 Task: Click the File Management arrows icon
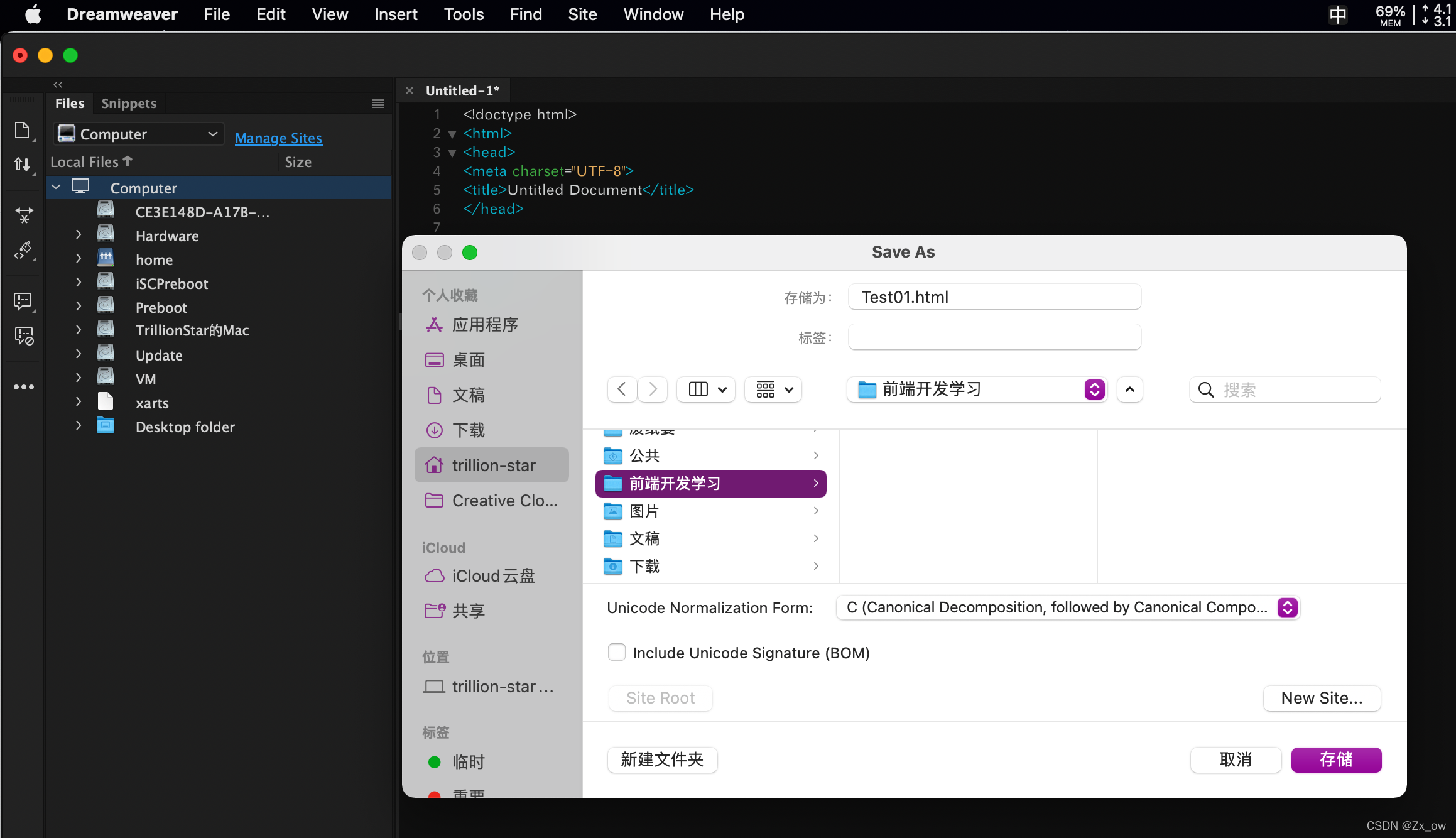click(23, 165)
